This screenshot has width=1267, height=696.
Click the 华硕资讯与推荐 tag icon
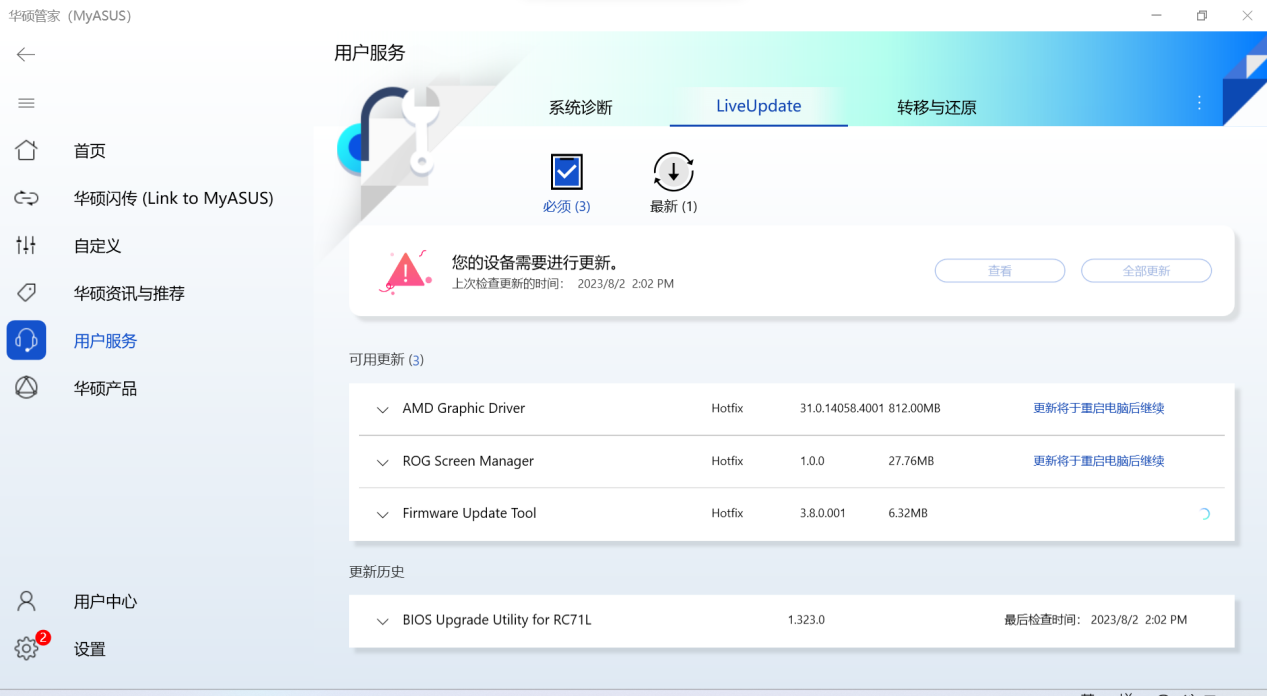pos(26,292)
